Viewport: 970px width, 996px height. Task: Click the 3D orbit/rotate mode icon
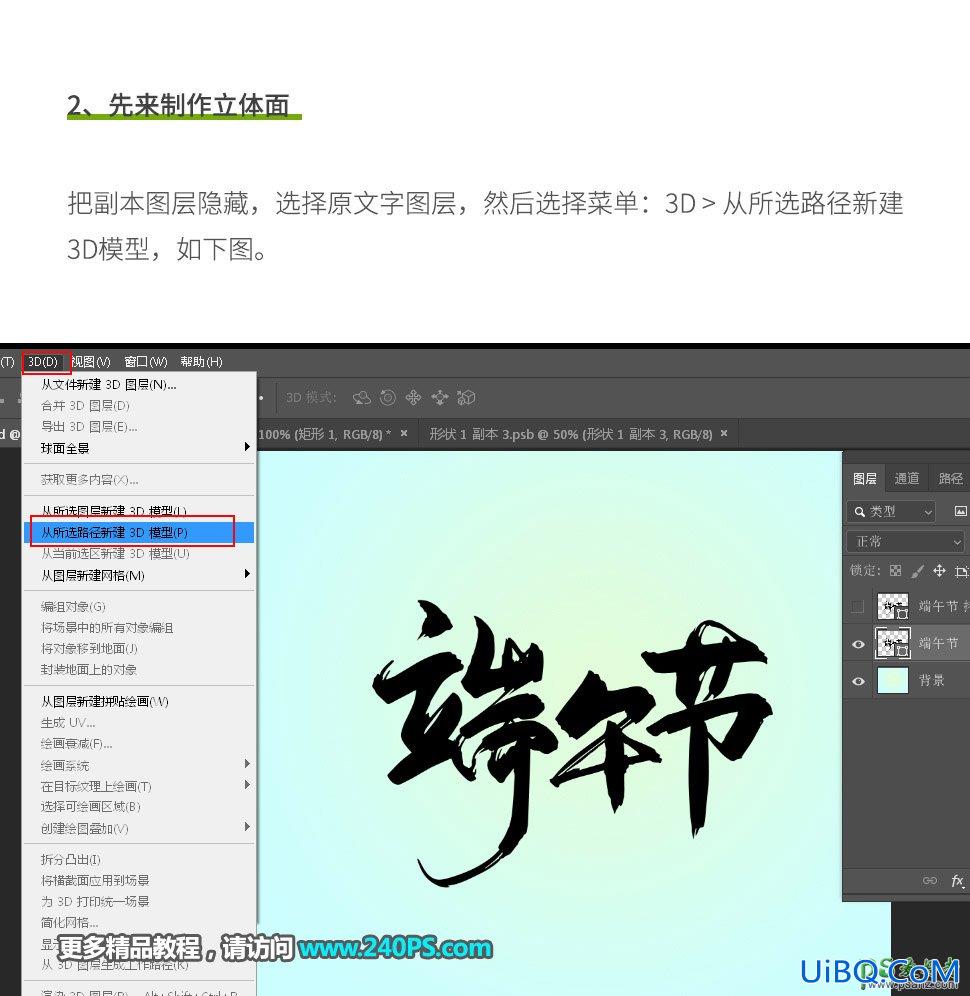click(x=361, y=398)
